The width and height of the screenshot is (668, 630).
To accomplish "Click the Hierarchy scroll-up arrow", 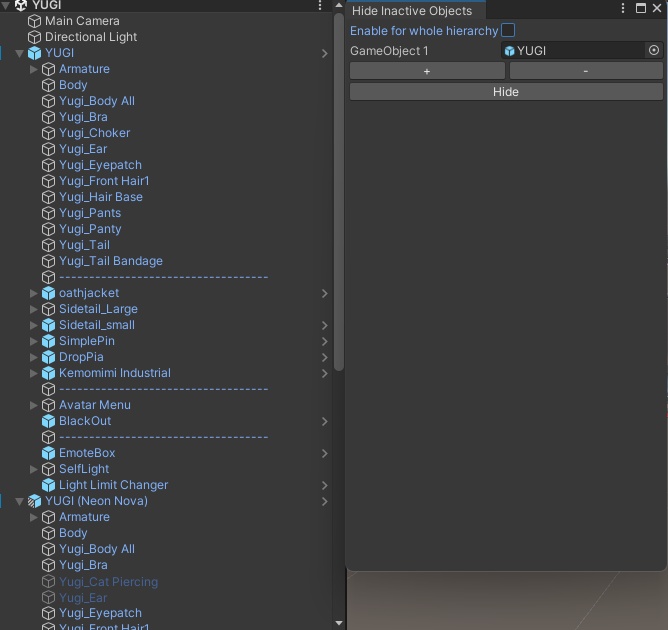I will click(339, 5).
